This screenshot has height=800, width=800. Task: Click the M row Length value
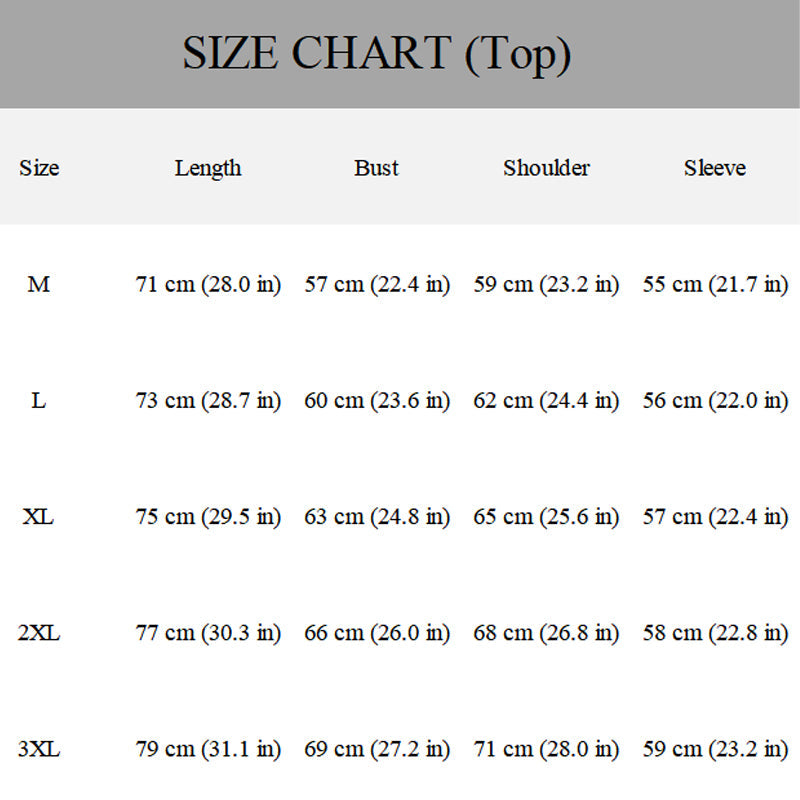coord(208,285)
